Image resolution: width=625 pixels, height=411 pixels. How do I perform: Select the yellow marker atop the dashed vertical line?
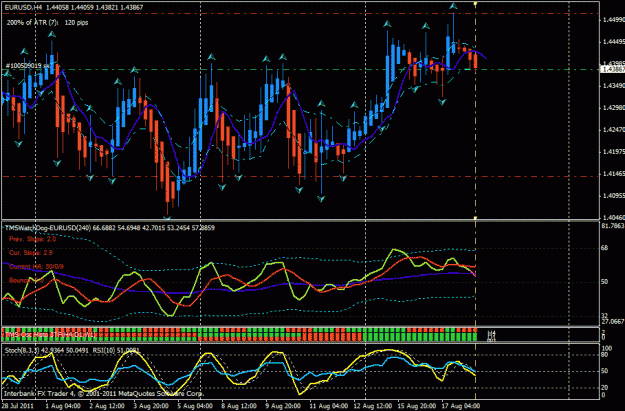[475, 4]
